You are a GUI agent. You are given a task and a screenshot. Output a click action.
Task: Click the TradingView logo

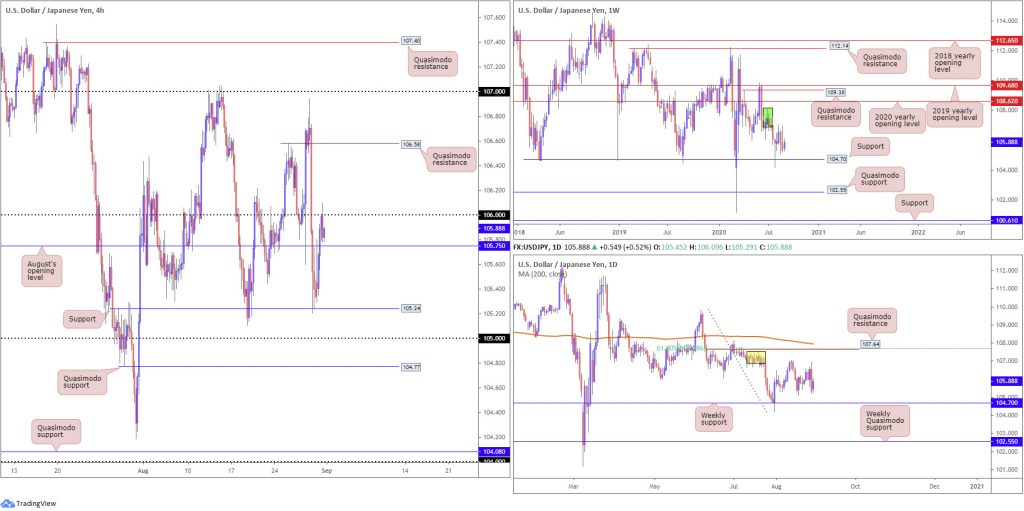click(x=28, y=503)
